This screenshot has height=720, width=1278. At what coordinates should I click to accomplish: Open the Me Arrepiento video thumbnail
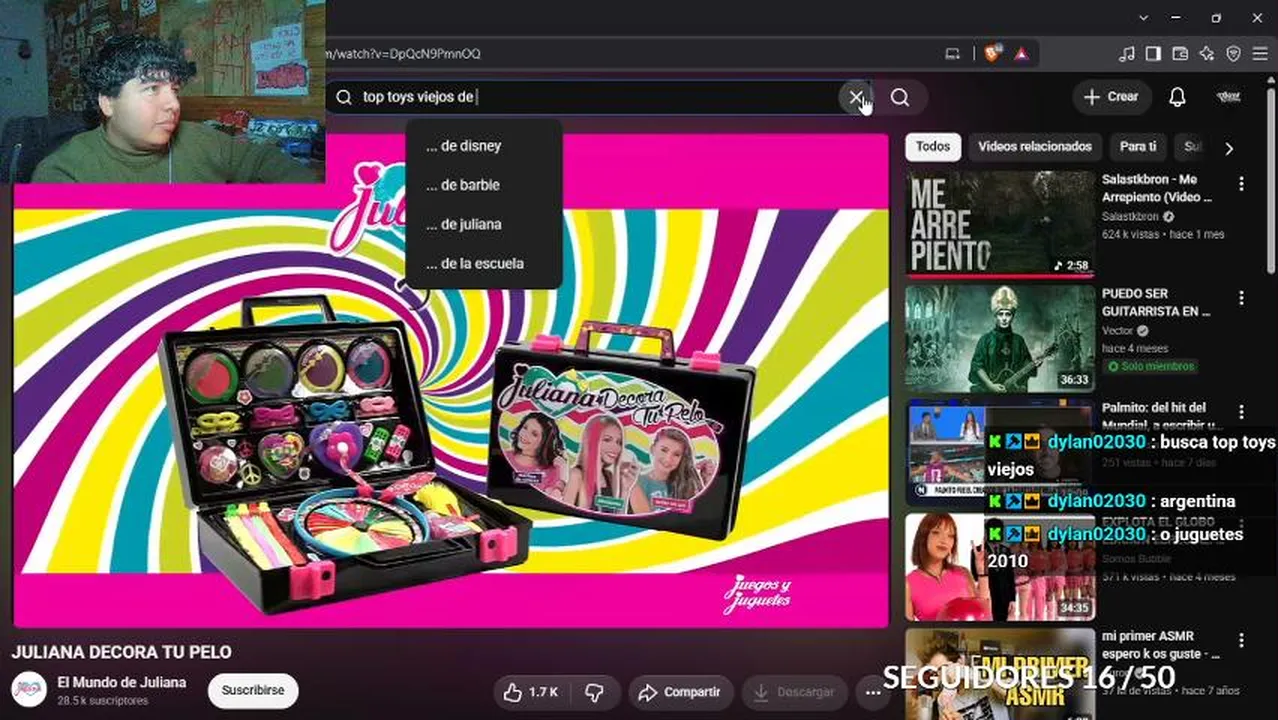click(x=1000, y=223)
